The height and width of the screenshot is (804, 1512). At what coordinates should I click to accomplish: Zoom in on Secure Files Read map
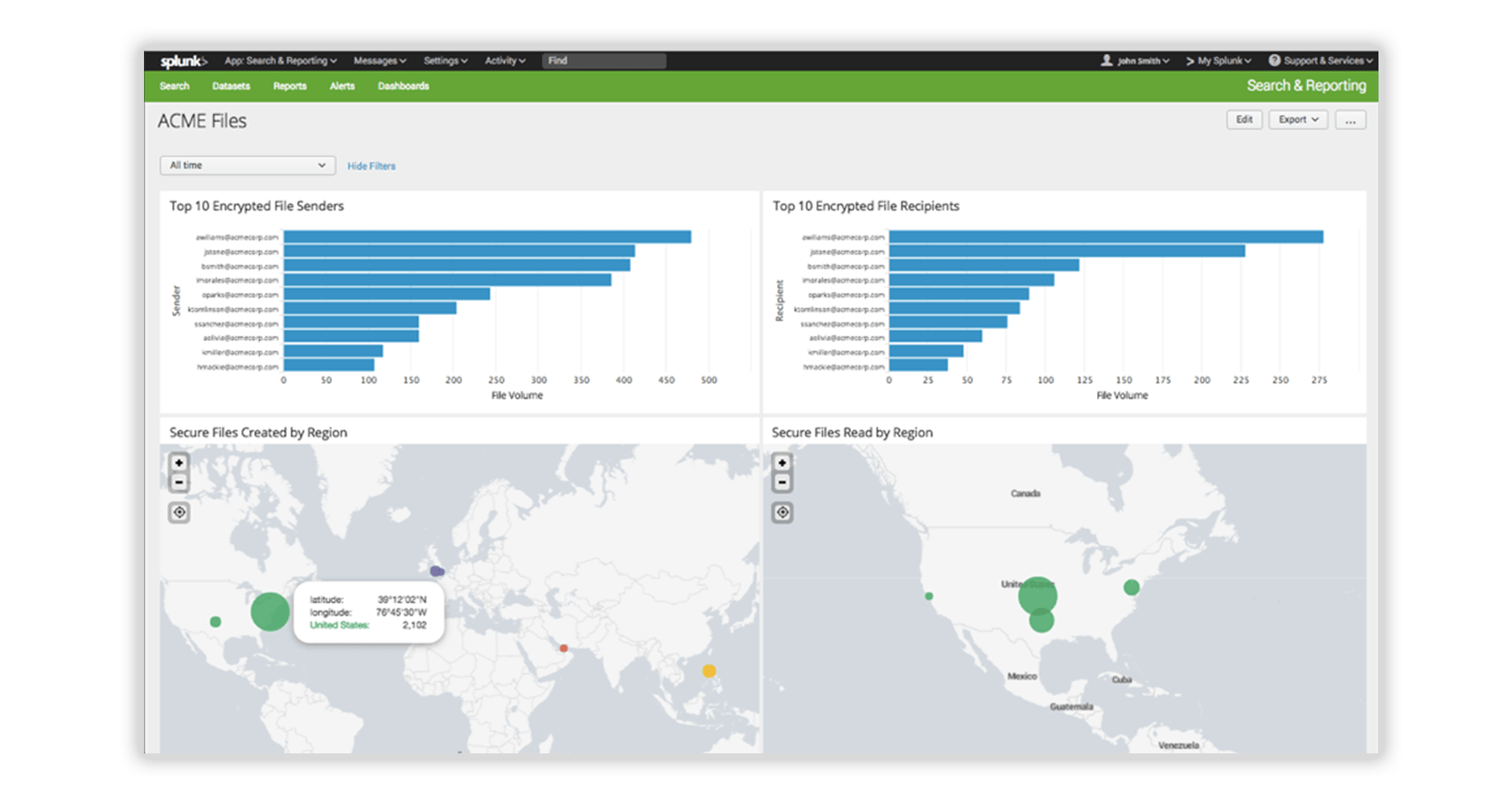pos(782,462)
